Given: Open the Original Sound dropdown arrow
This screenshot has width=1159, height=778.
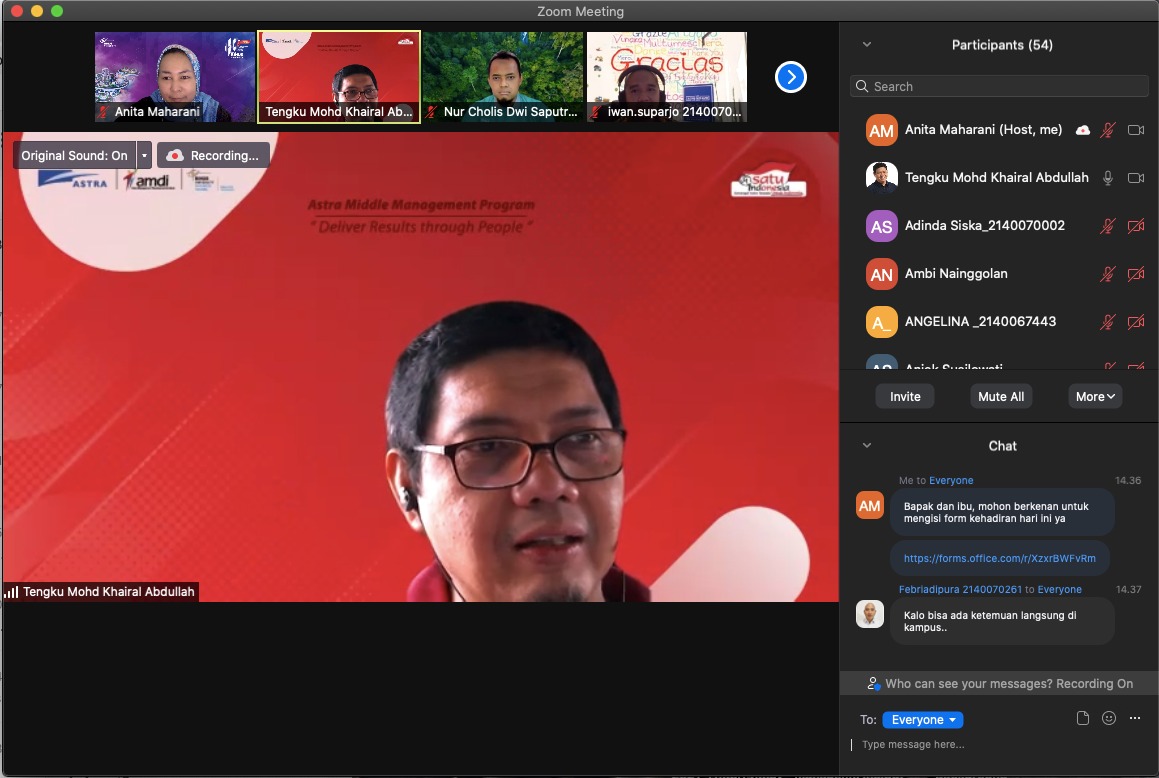Looking at the screenshot, I should click(x=145, y=155).
